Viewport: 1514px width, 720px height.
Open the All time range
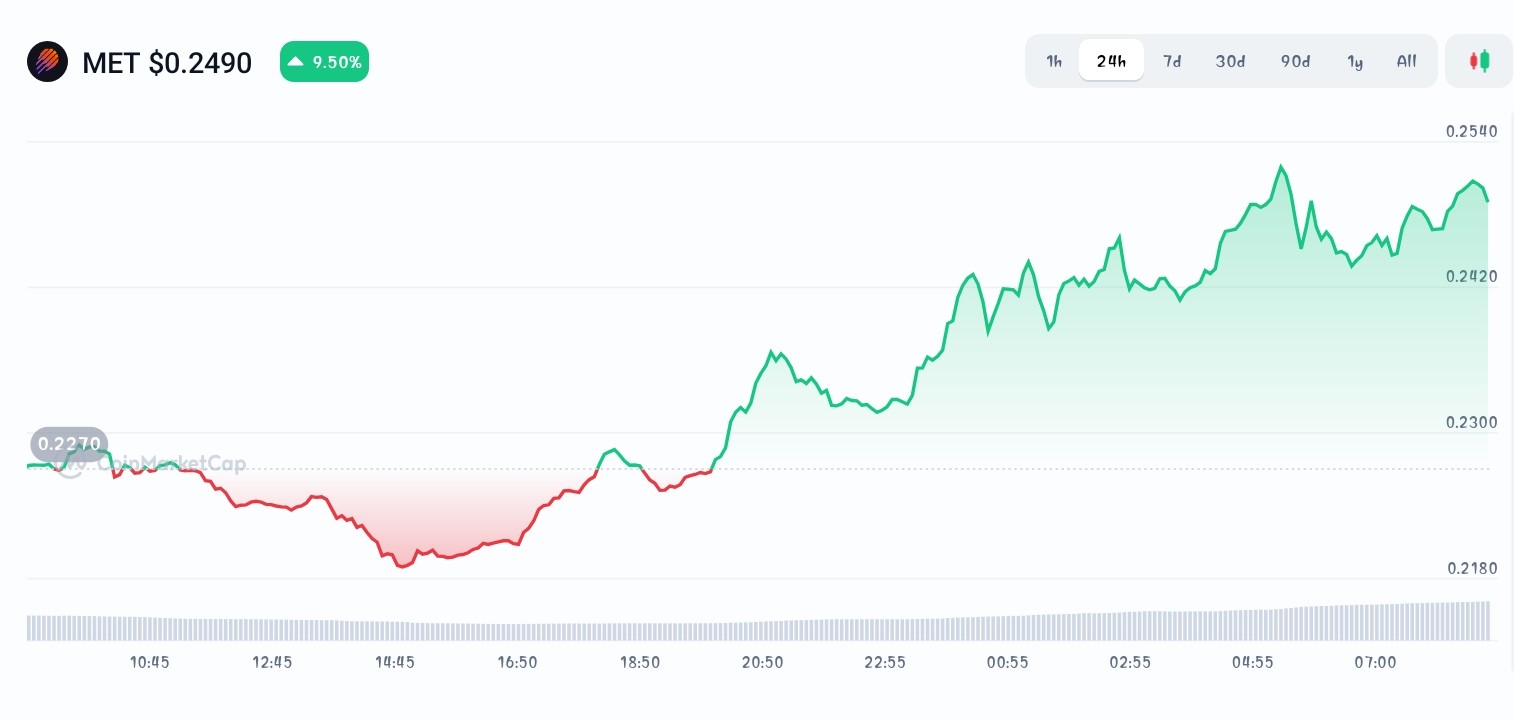[x=1406, y=61]
